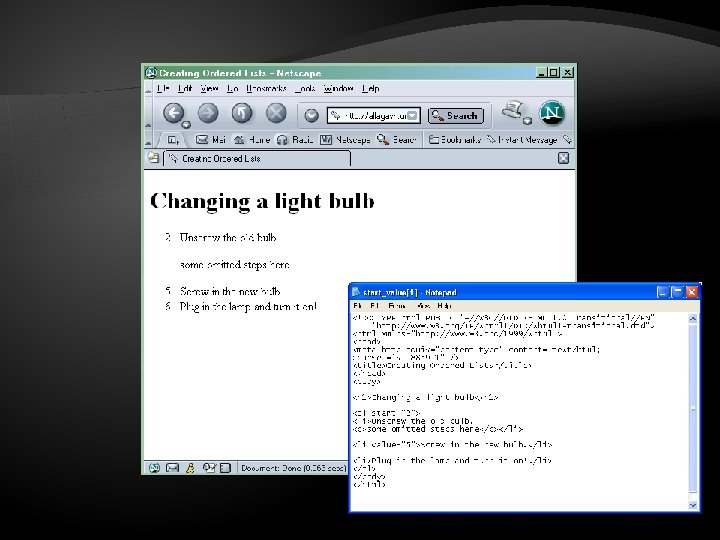Click the 'Changing a light bulb' heading
The width and height of the screenshot is (720, 540).
[262, 201]
